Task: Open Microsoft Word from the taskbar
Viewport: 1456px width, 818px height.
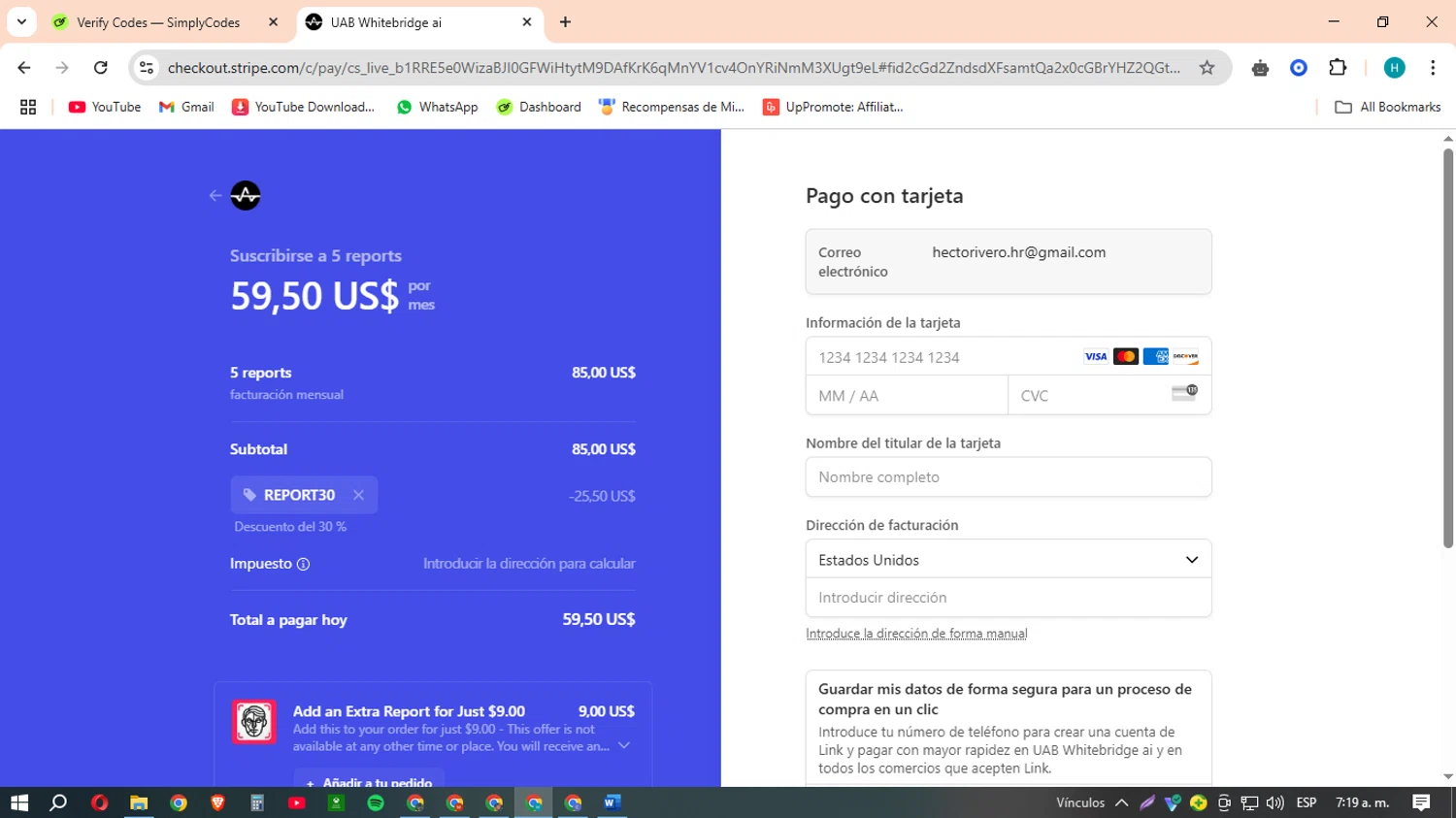Action: click(x=612, y=802)
